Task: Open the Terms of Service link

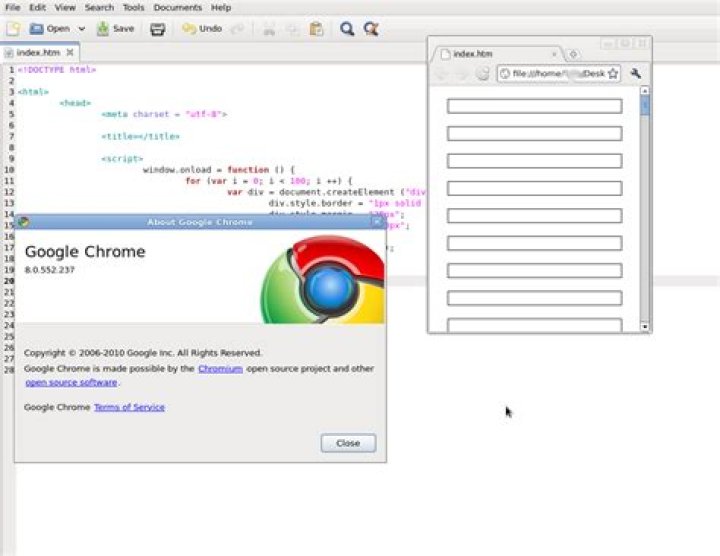Action: (x=129, y=407)
